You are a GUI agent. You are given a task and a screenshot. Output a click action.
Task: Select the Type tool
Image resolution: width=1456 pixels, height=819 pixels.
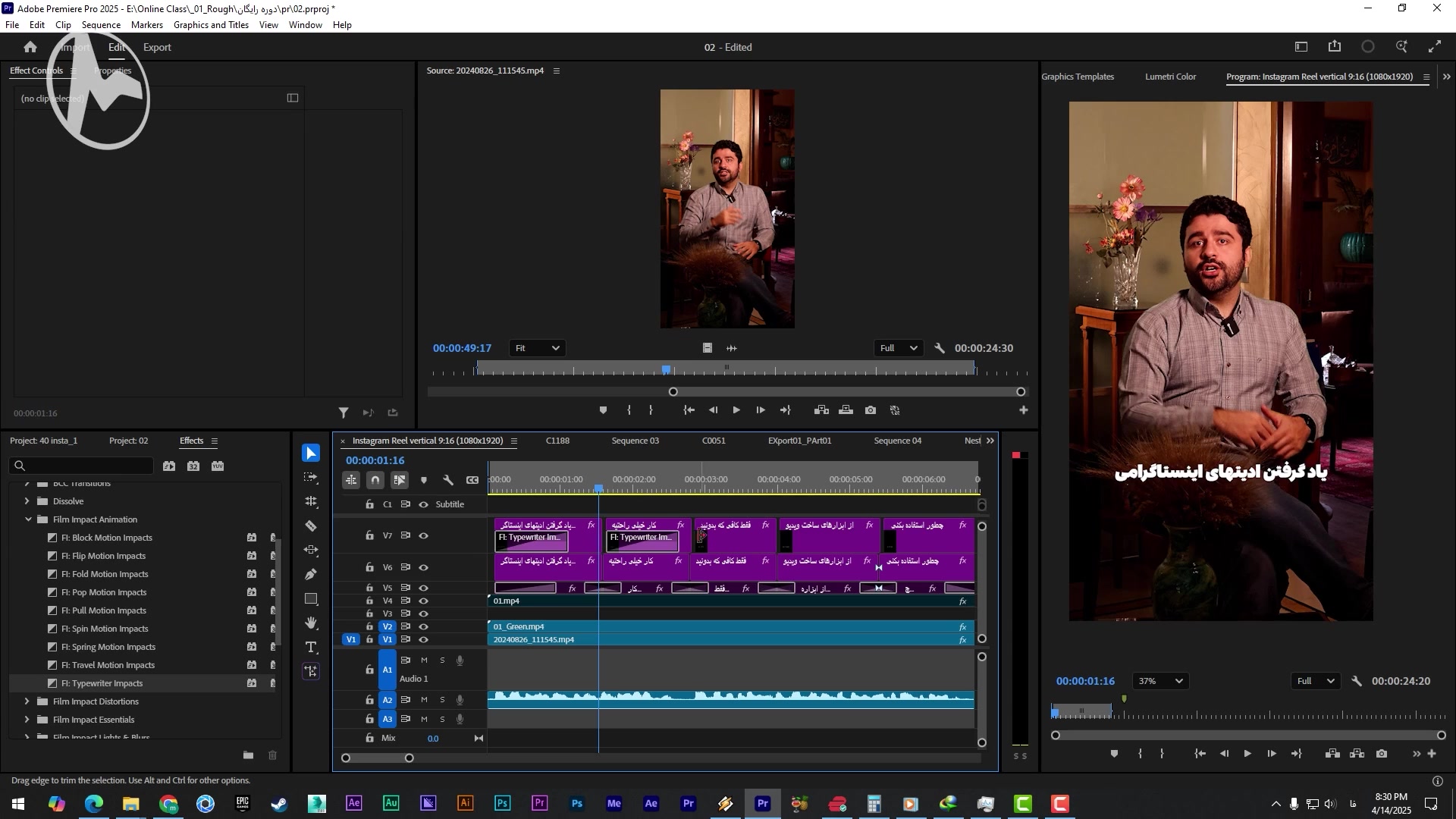point(311,648)
